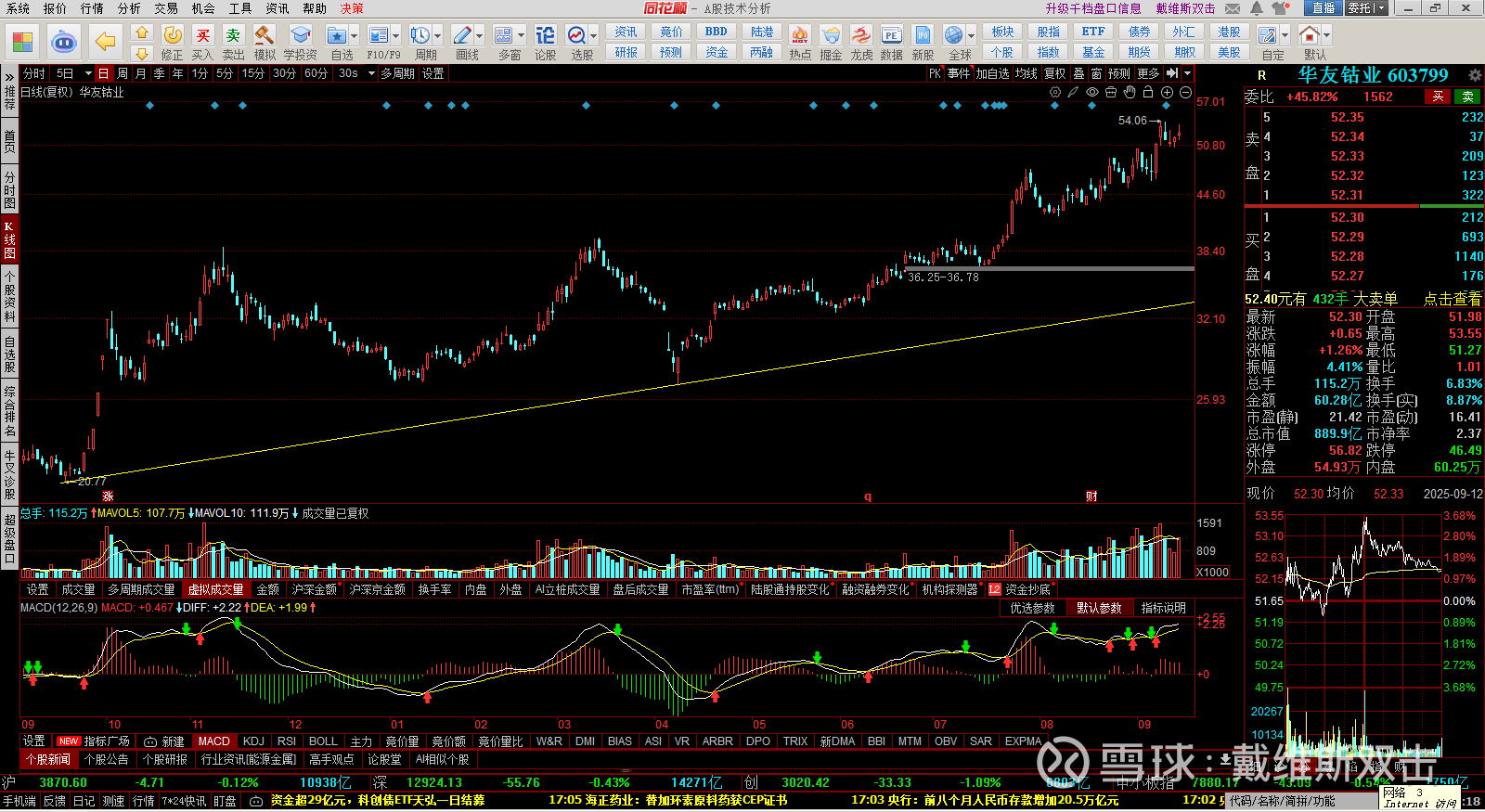1485x812 pixels.
Task: Zoom out chart with minus circle icon
Action: point(1185,92)
